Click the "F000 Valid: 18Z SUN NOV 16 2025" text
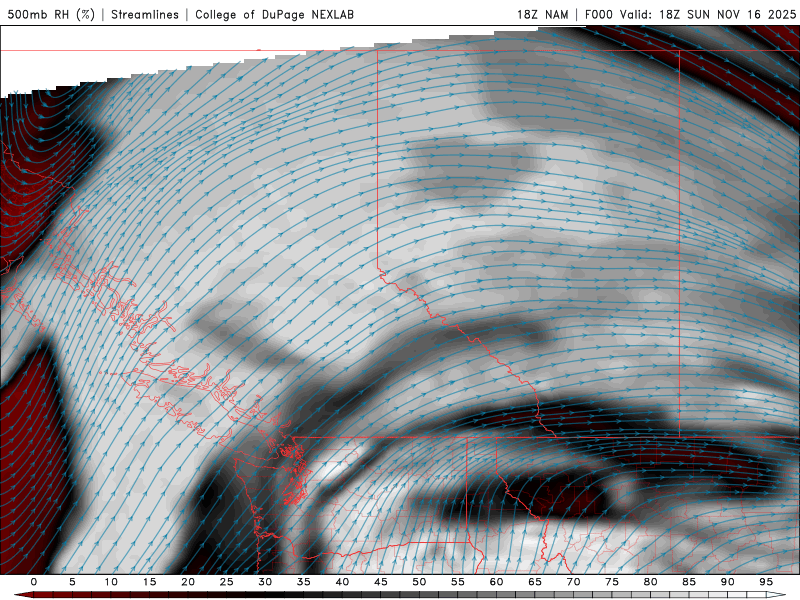 (690, 14)
